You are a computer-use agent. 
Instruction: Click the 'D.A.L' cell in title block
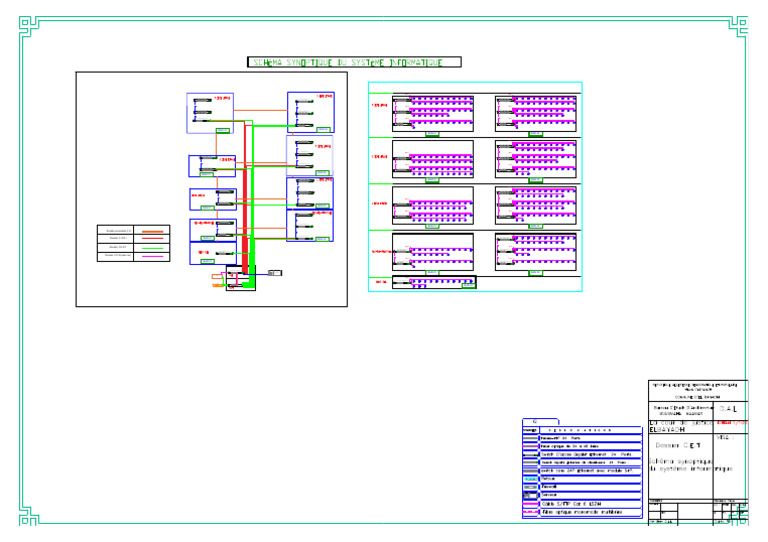tap(728, 409)
